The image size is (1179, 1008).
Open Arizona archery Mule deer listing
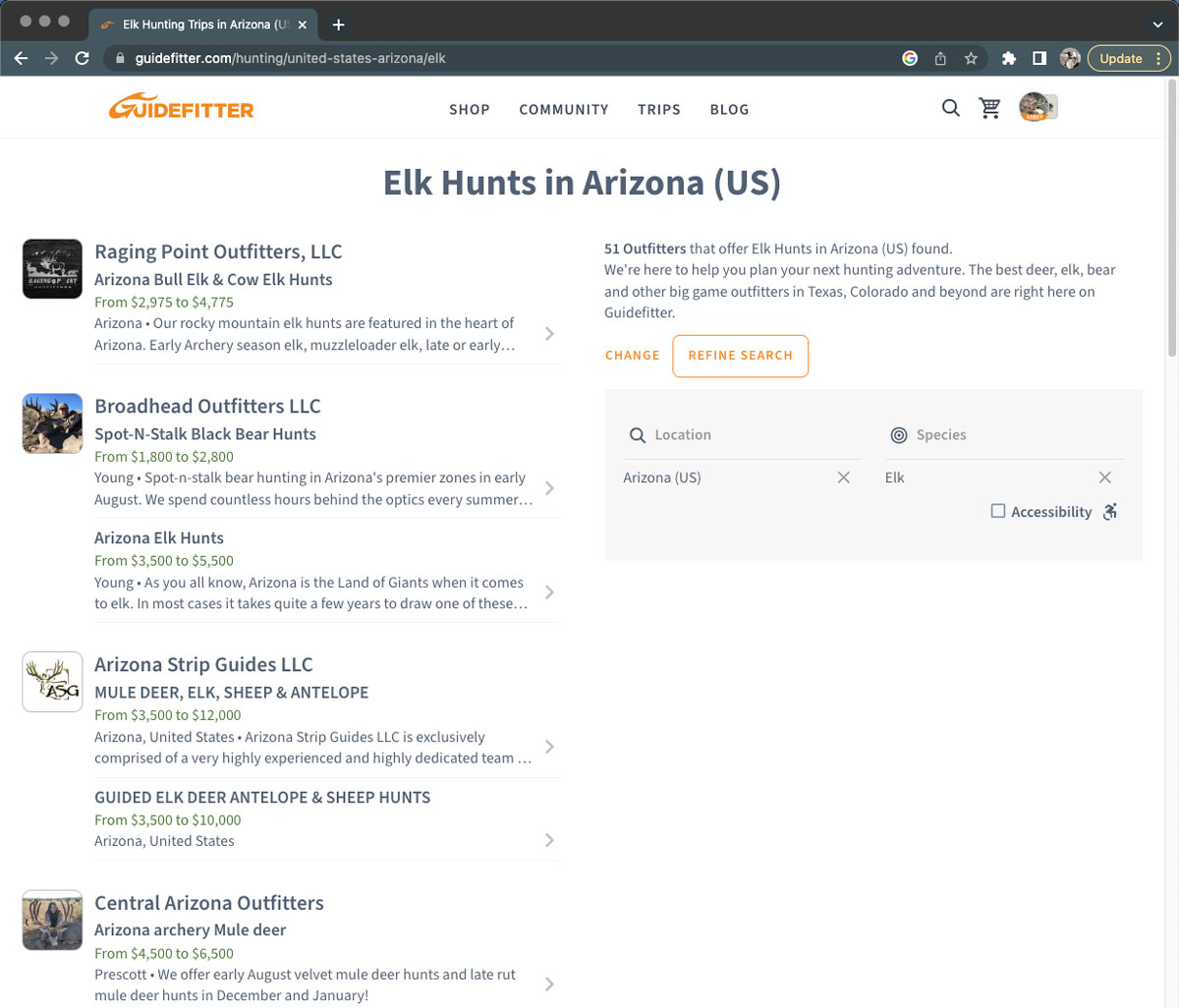click(x=191, y=929)
